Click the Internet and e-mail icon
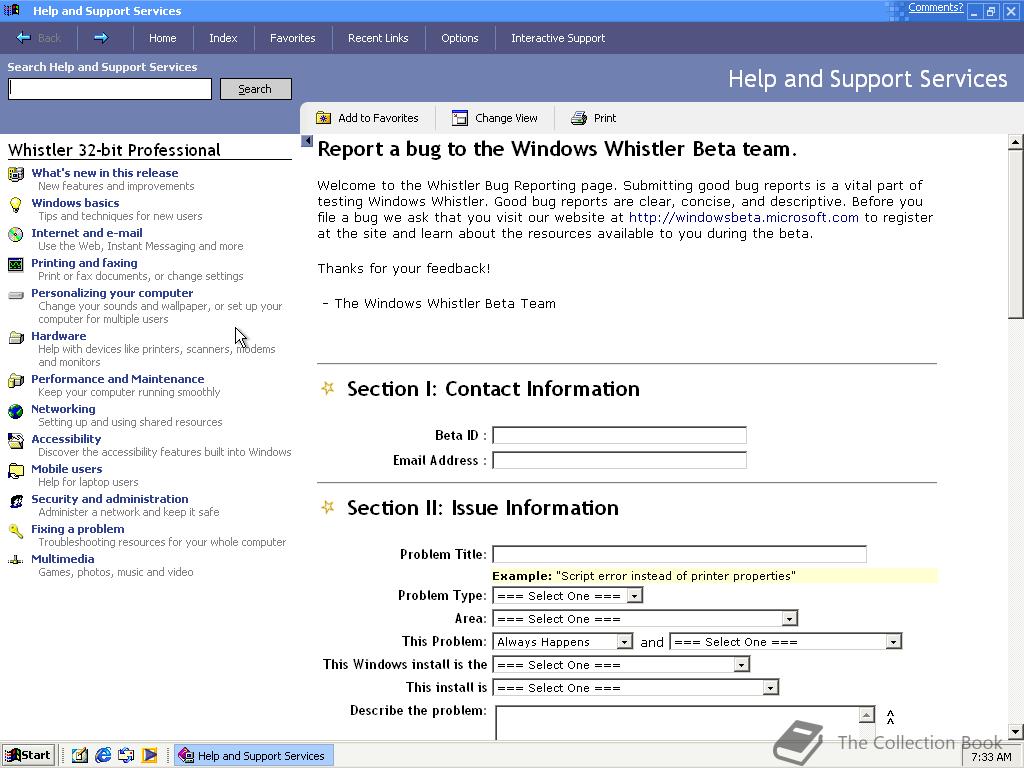This screenshot has height=768, width=1024. 16,234
